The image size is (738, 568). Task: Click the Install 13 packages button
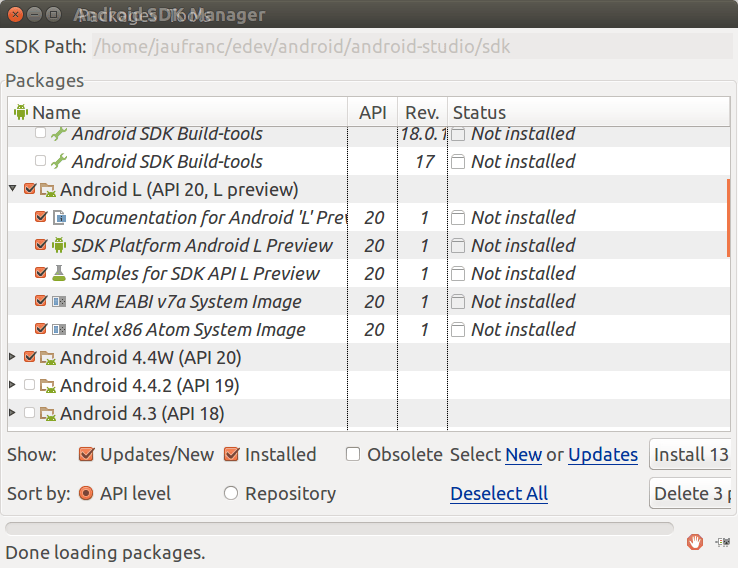(x=690, y=454)
